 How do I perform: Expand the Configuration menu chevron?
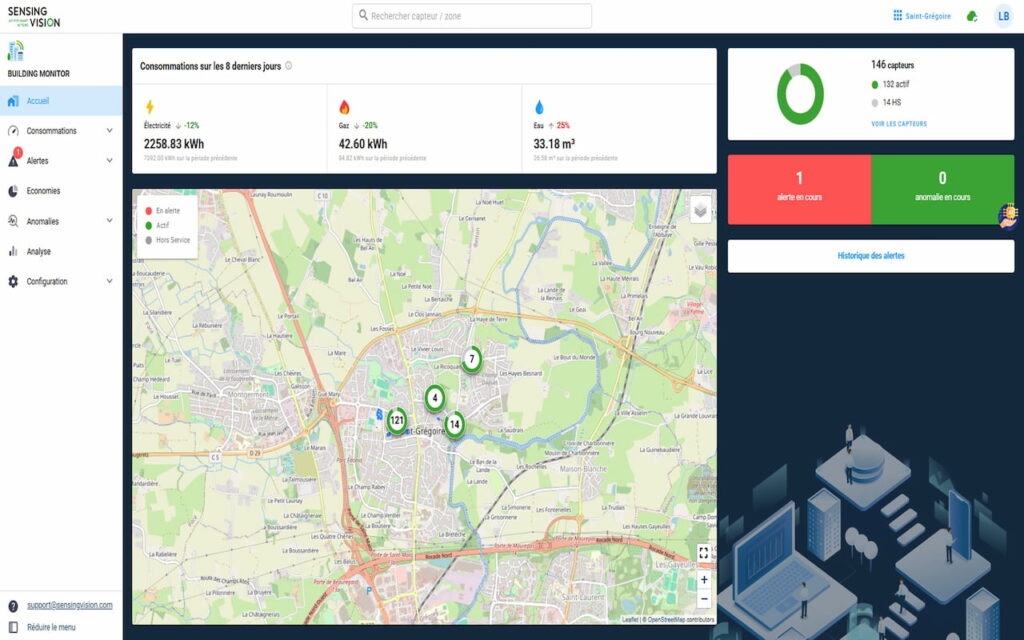[110, 281]
